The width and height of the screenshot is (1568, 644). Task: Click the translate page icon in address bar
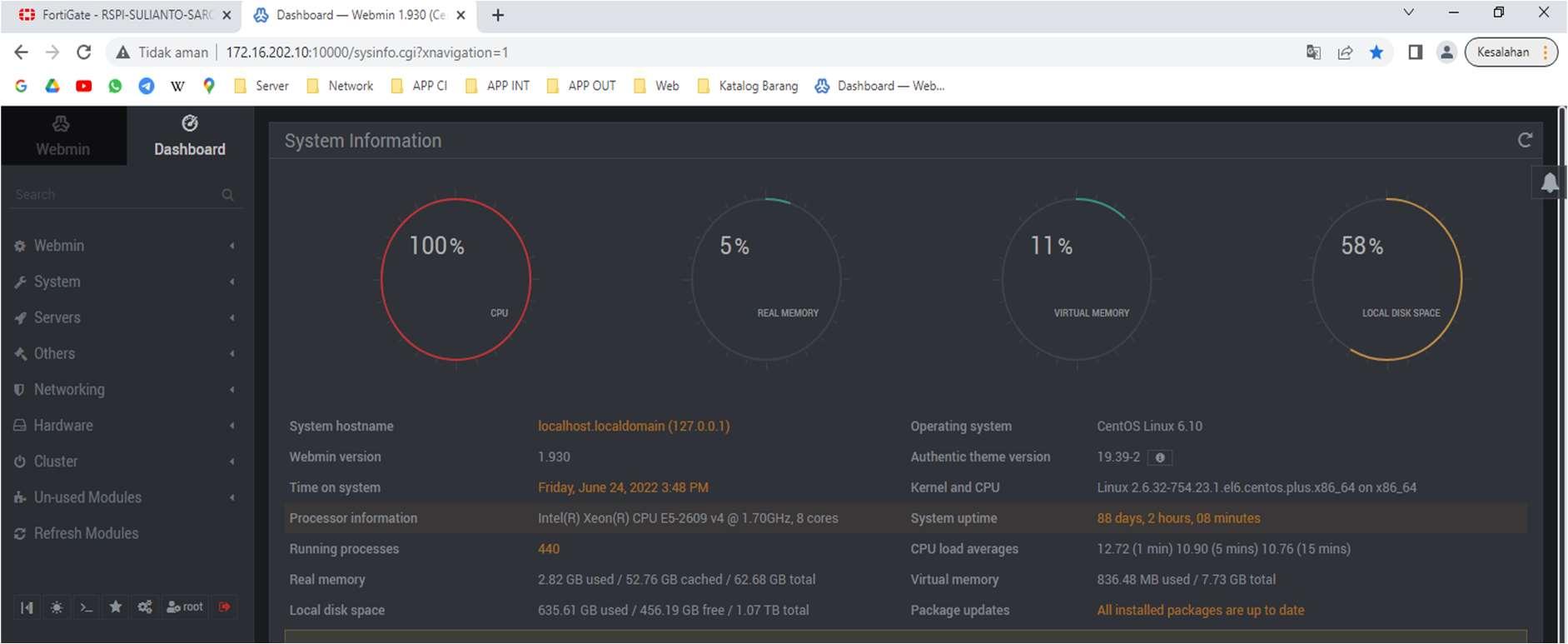[x=1313, y=52]
